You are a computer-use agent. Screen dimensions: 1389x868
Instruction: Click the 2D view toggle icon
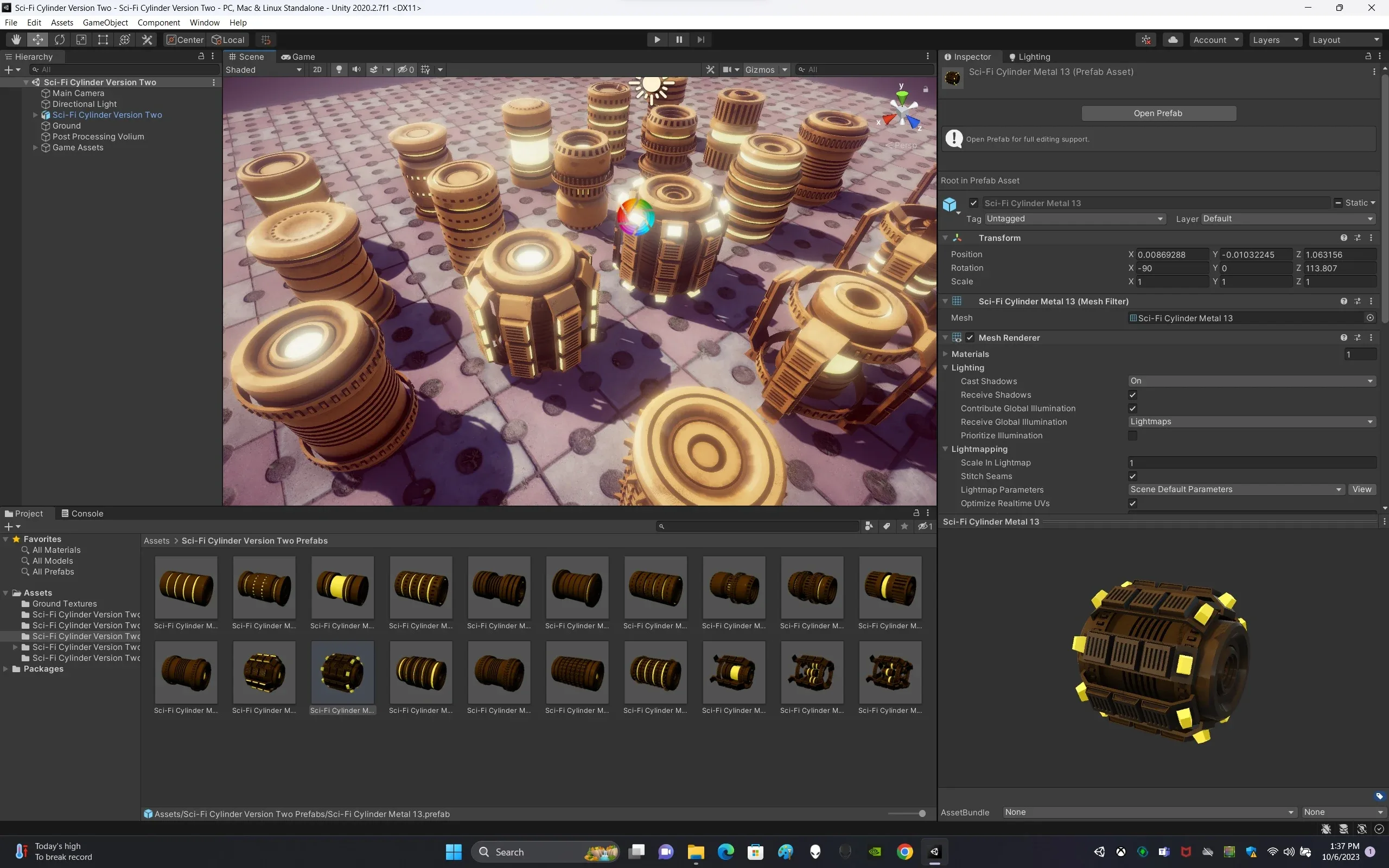(317, 69)
